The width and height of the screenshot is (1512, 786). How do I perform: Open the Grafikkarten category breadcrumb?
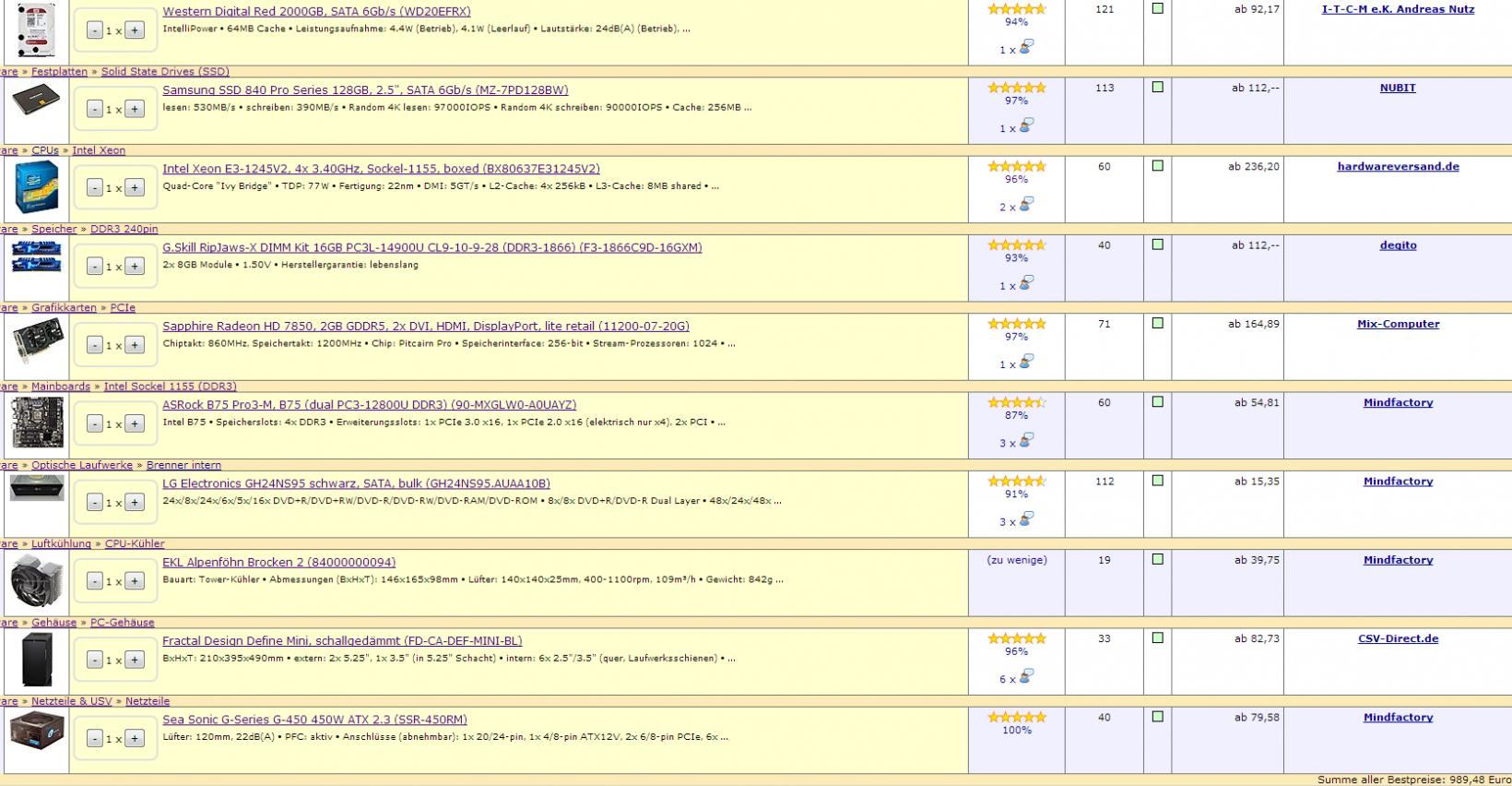point(64,307)
